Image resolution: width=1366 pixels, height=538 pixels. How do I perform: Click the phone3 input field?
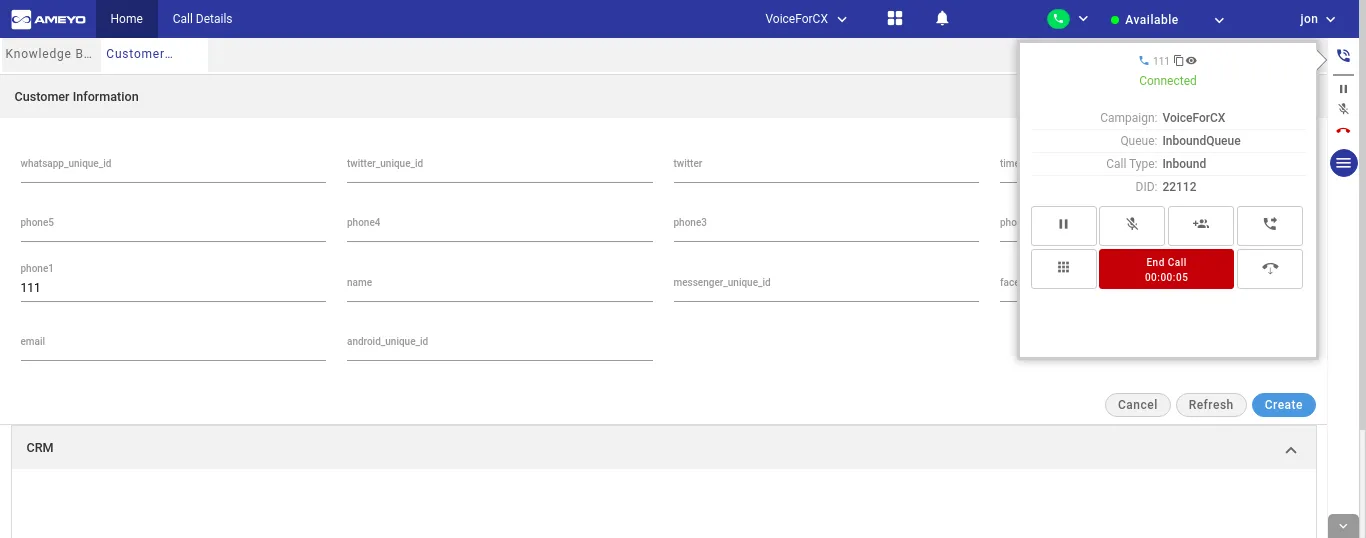point(826,226)
